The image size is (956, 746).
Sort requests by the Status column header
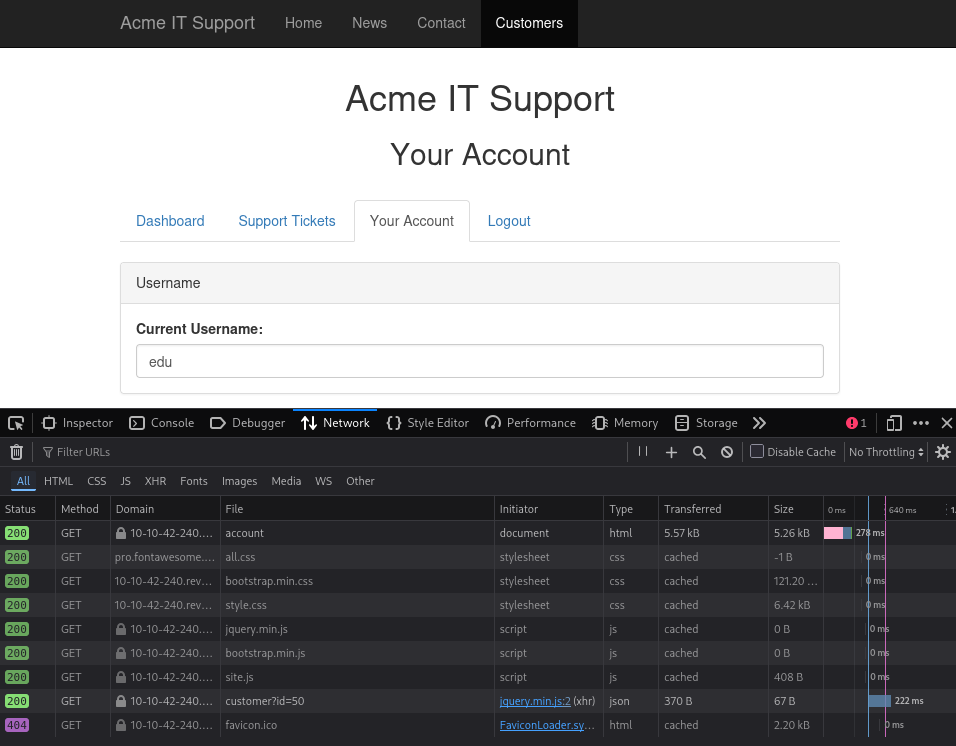click(27, 509)
